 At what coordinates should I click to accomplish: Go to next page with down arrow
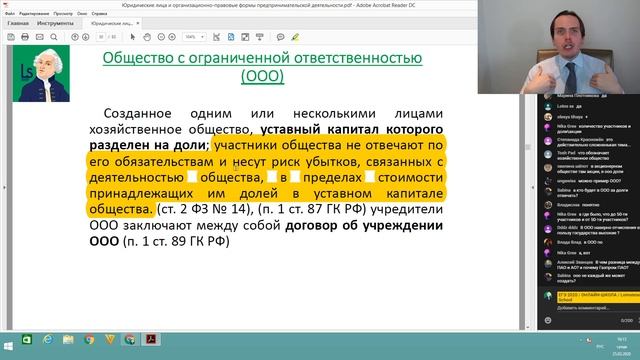click(85, 37)
